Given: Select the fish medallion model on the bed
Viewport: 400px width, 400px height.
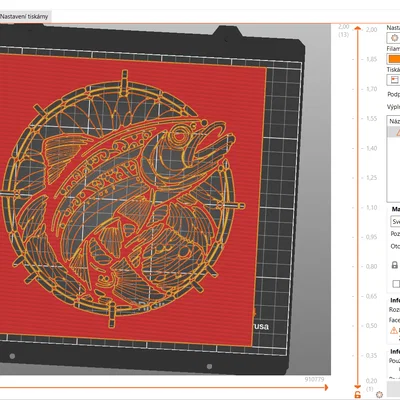Looking at the screenshot, I should 124,198.
